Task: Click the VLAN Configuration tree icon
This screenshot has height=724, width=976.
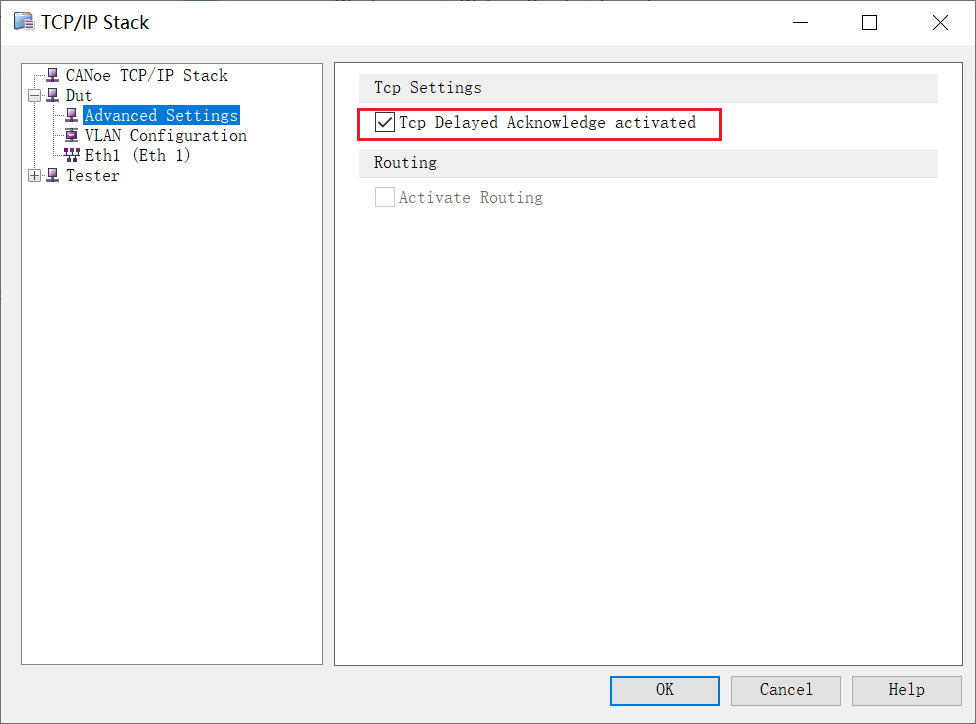Action: click(x=71, y=135)
